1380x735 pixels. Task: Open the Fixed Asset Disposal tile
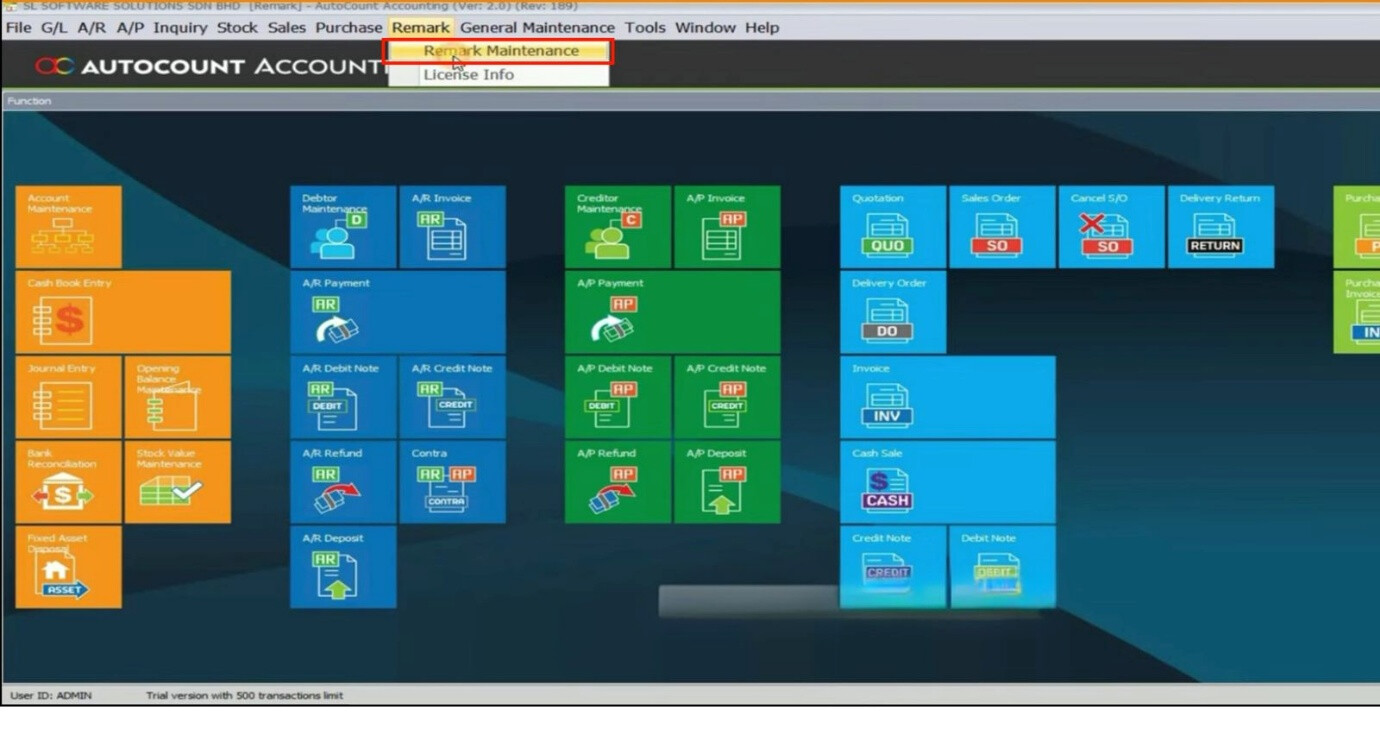[x=68, y=567]
